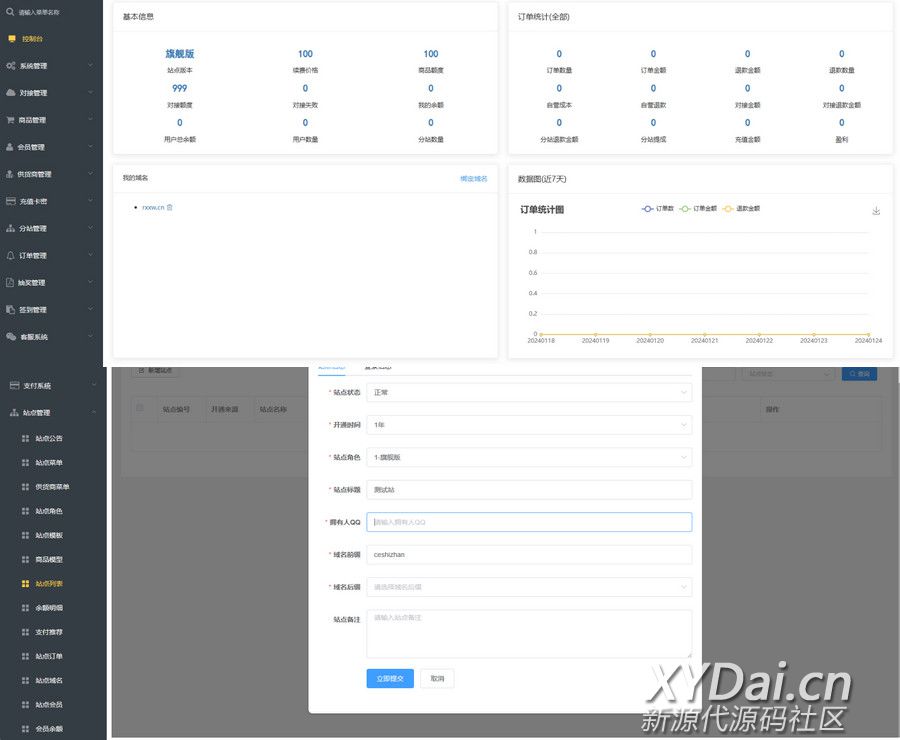The image size is (900, 740).
Task: Click the 订单管理 bell icon
Action: coord(11,255)
